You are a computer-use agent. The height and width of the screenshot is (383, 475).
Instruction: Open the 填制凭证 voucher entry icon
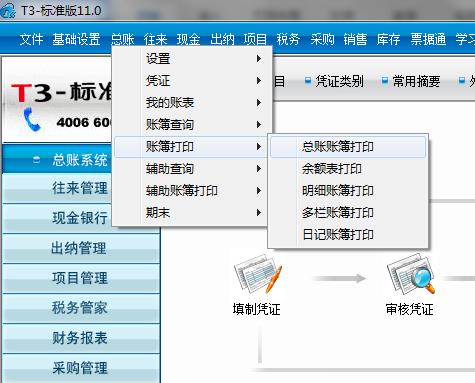[x=258, y=274]
